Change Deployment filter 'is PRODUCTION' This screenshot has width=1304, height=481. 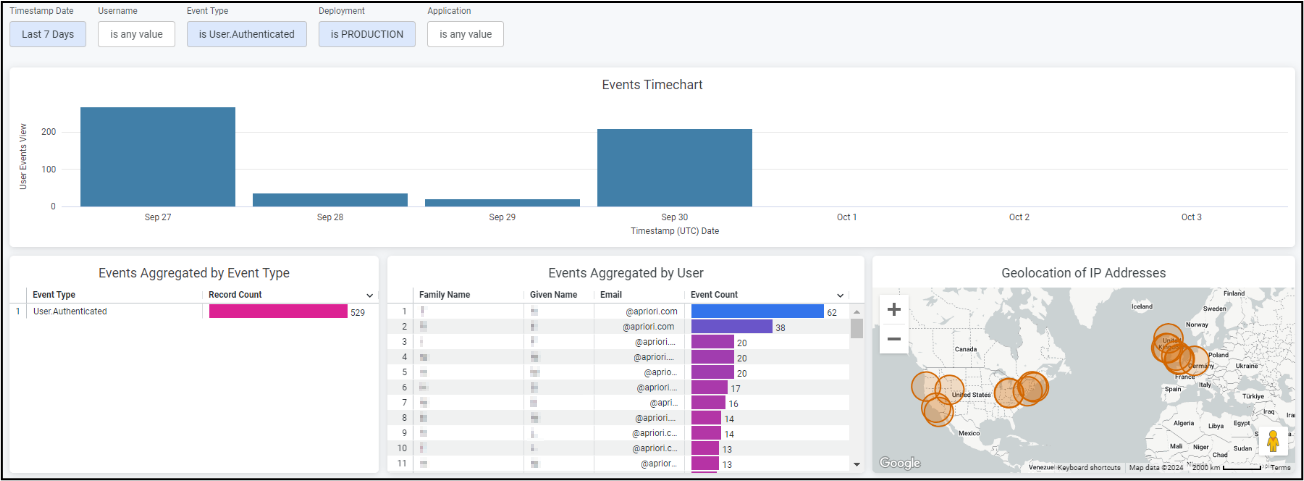[x=366, y=34]
